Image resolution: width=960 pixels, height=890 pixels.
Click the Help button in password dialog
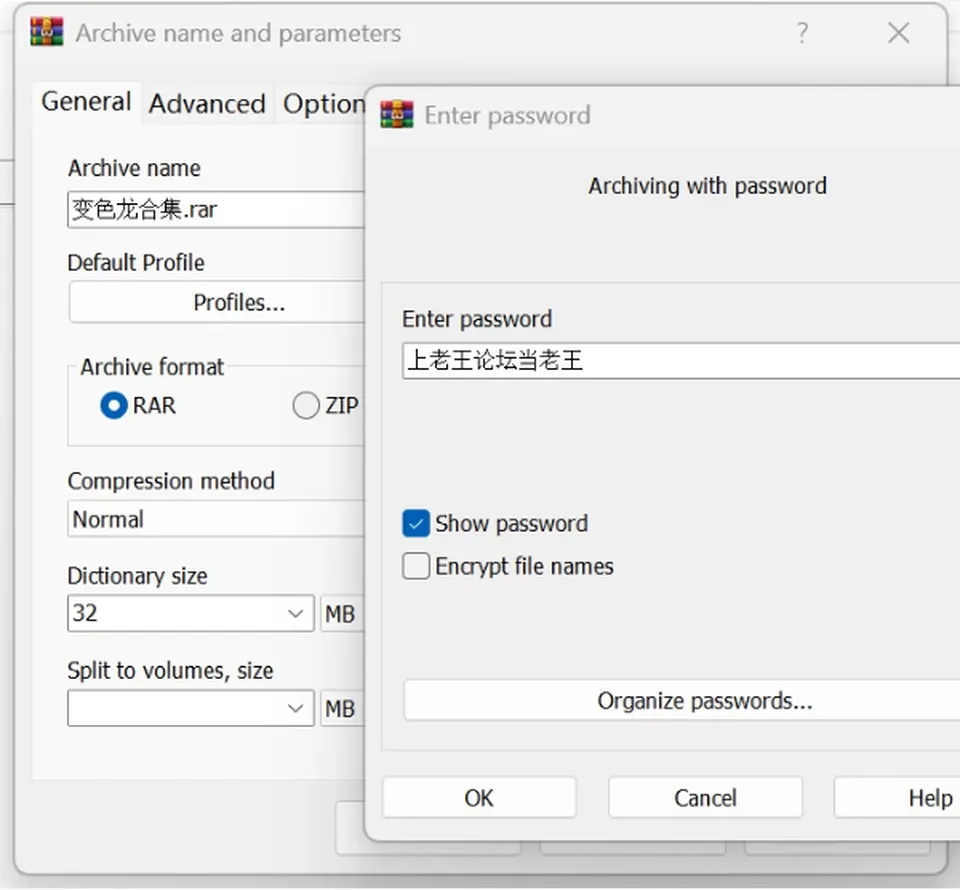pyautogui.click(x=898, y=798)
